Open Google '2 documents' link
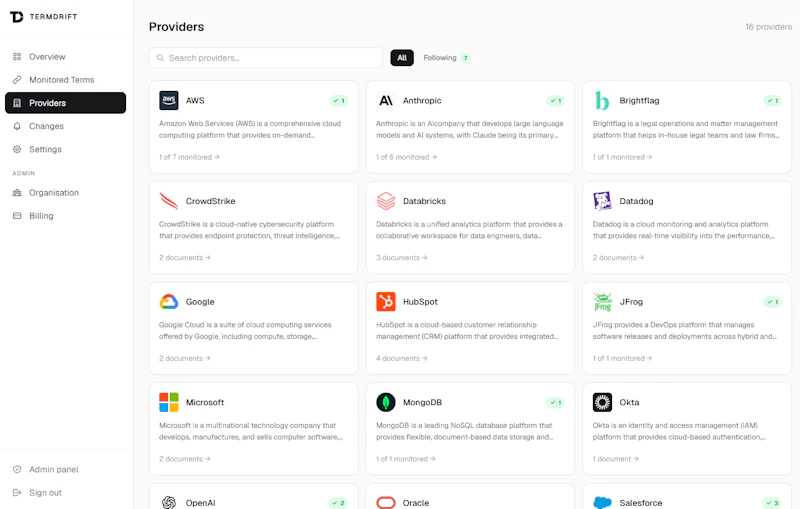 (x=185, y=358)
